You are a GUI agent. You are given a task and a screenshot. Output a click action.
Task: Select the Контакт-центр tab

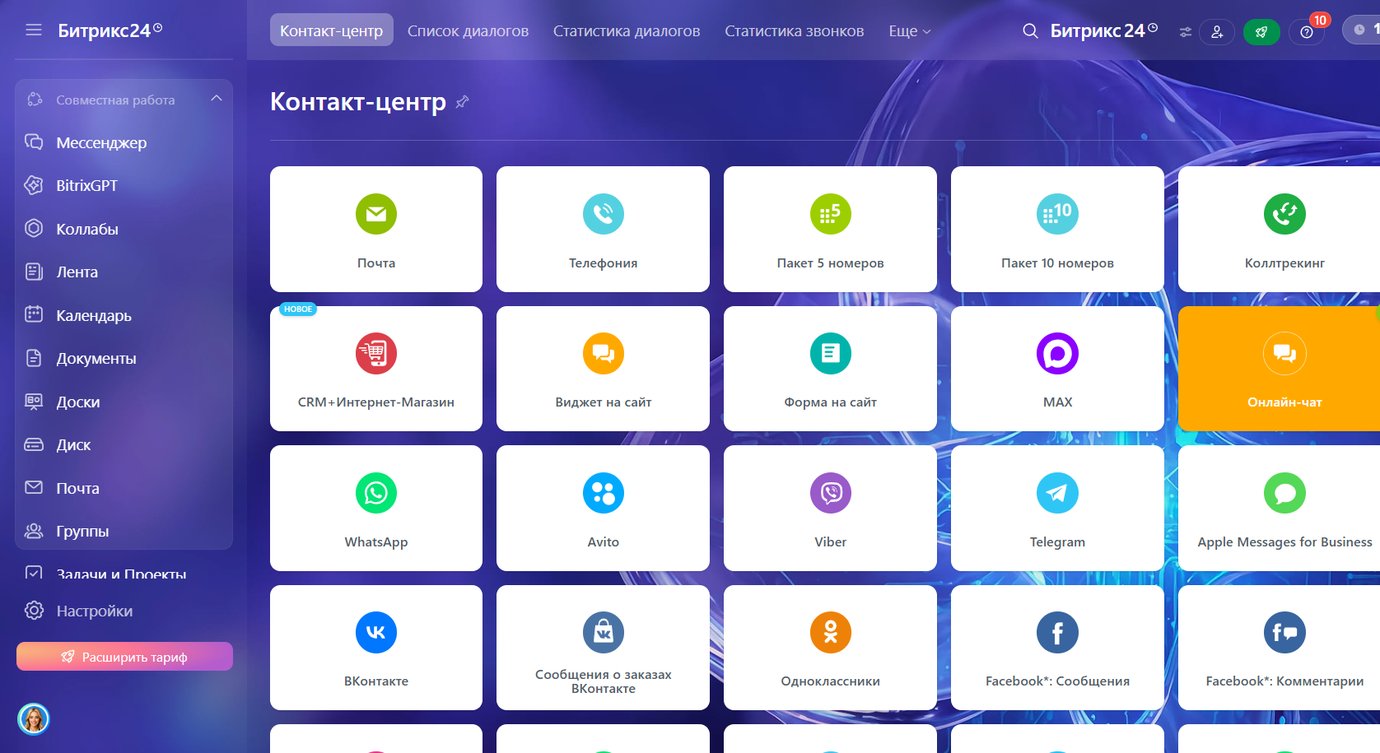pyautogui.click(x=331, y=31)
